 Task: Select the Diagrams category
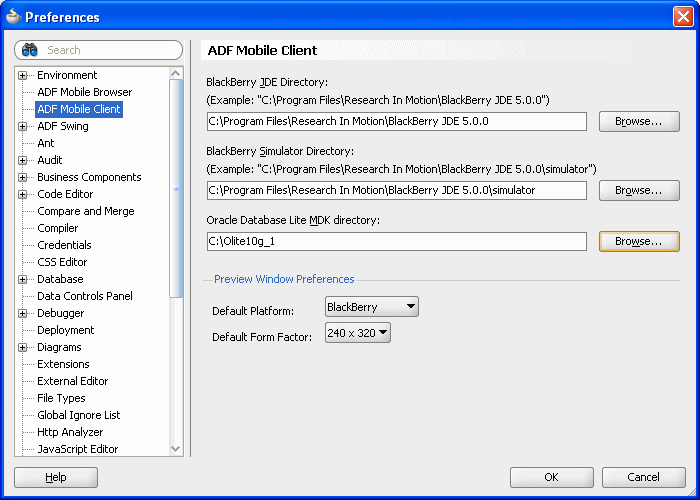[59, 347]
